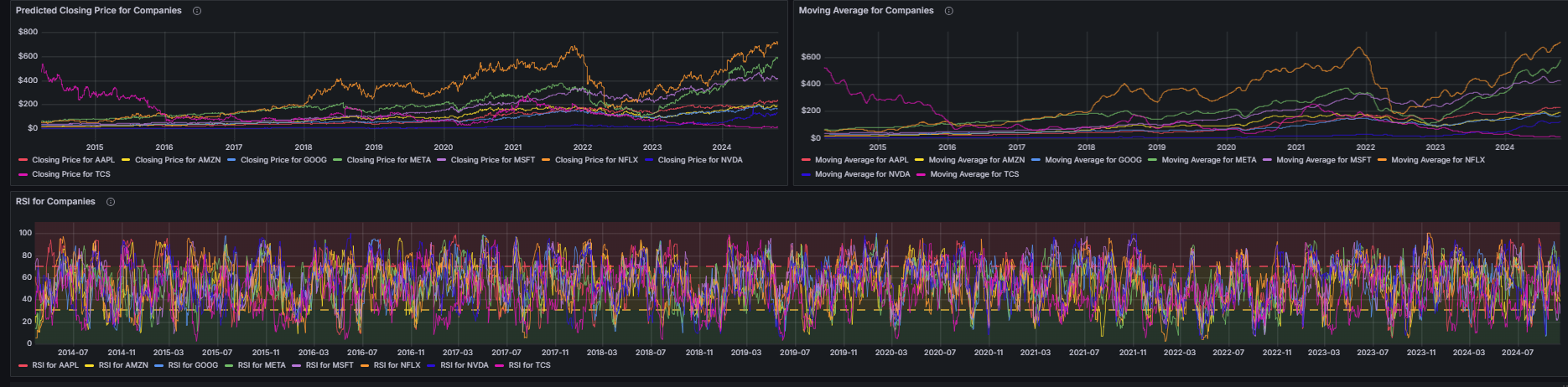Click info icon beside Predicted Closing Price title
1568x387 pixels.
coord(197,11)
